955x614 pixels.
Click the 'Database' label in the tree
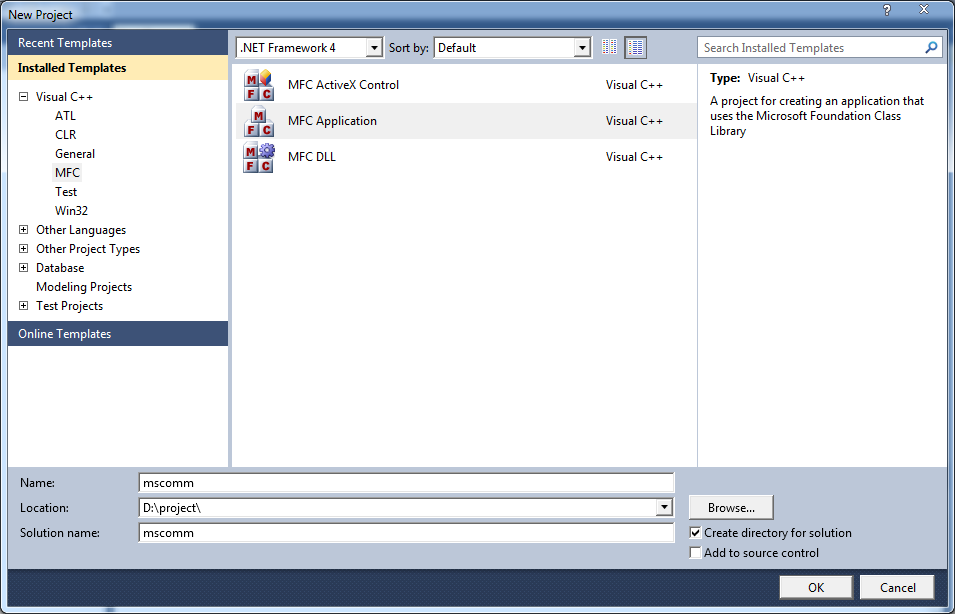(60, 267)
